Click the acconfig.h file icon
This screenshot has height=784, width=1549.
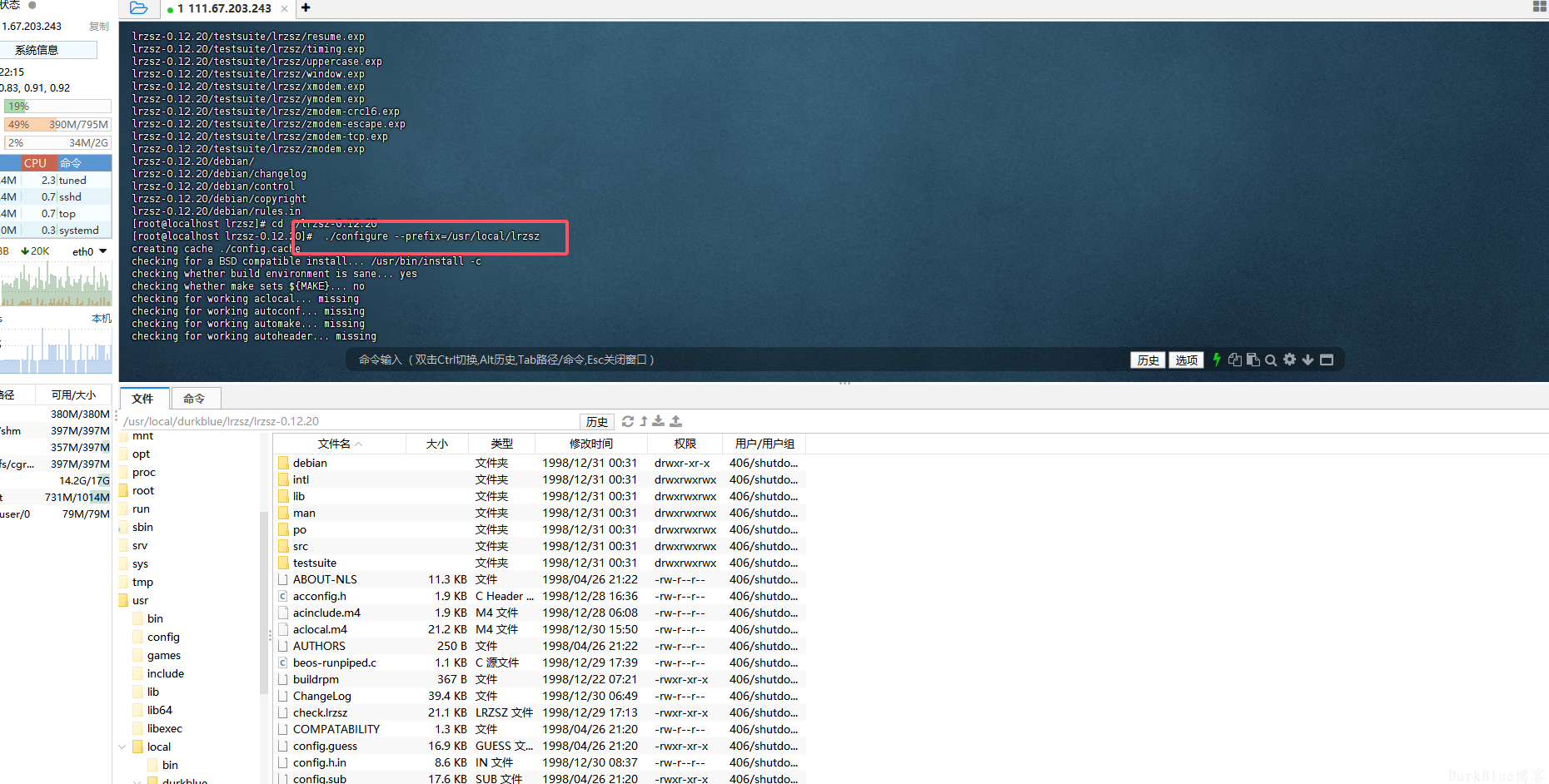click(283, 596)
